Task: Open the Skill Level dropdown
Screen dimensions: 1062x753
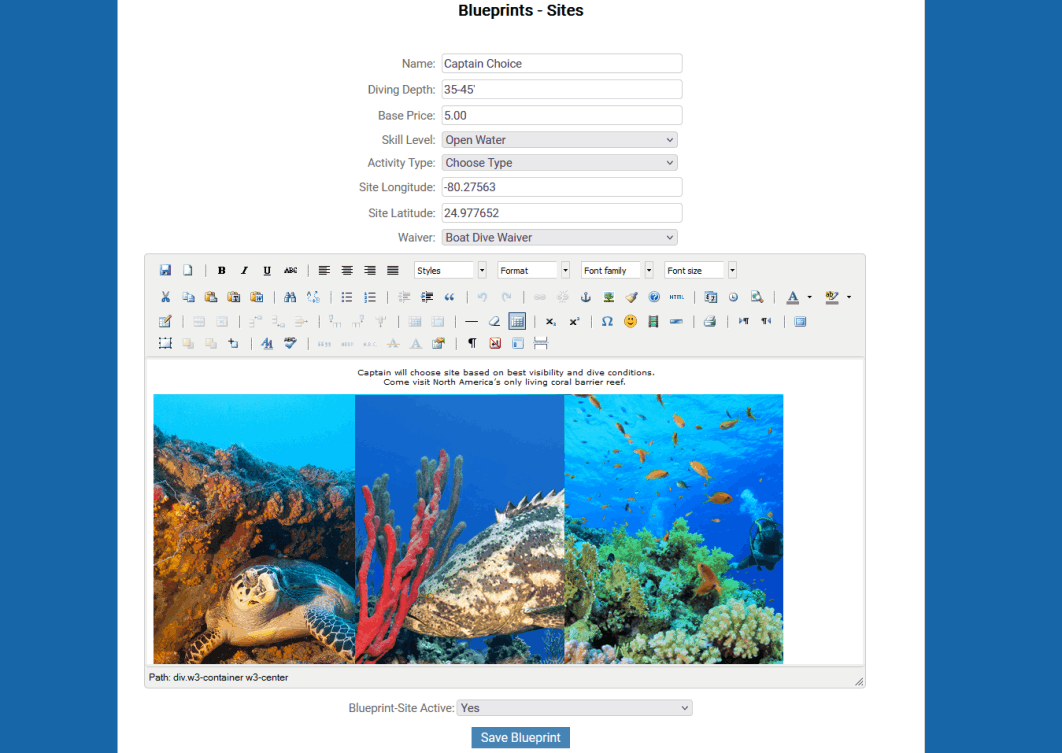Action: [x=559, y=140]
